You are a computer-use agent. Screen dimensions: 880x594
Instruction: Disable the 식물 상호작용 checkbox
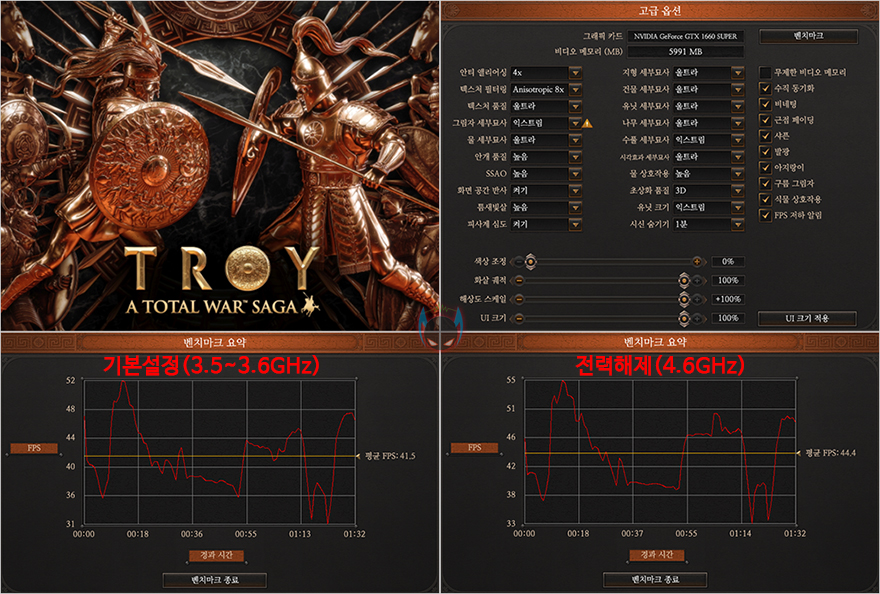tap(765, 199)
